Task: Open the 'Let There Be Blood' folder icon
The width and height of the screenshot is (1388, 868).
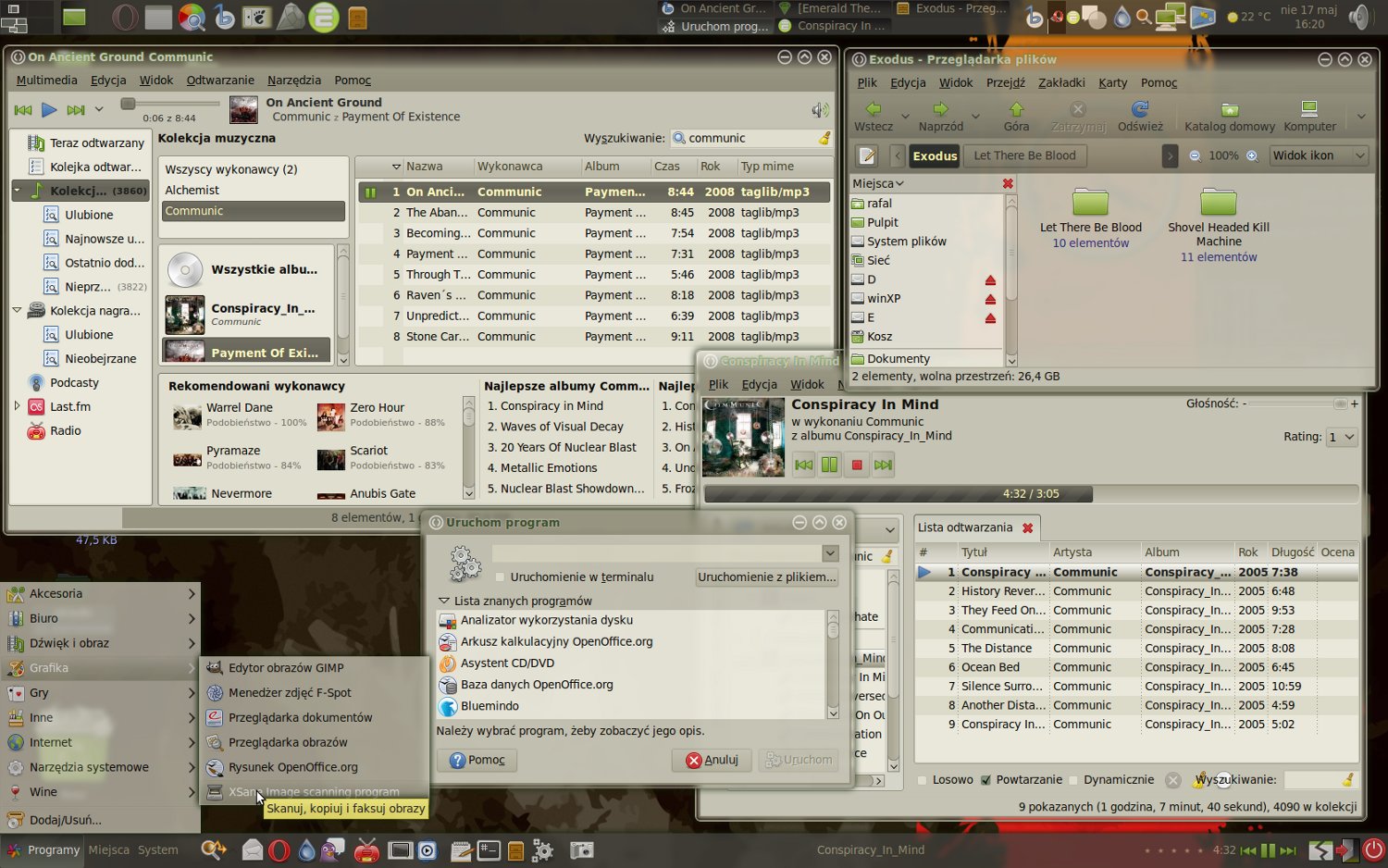Action: click(x=1090, y=202)
